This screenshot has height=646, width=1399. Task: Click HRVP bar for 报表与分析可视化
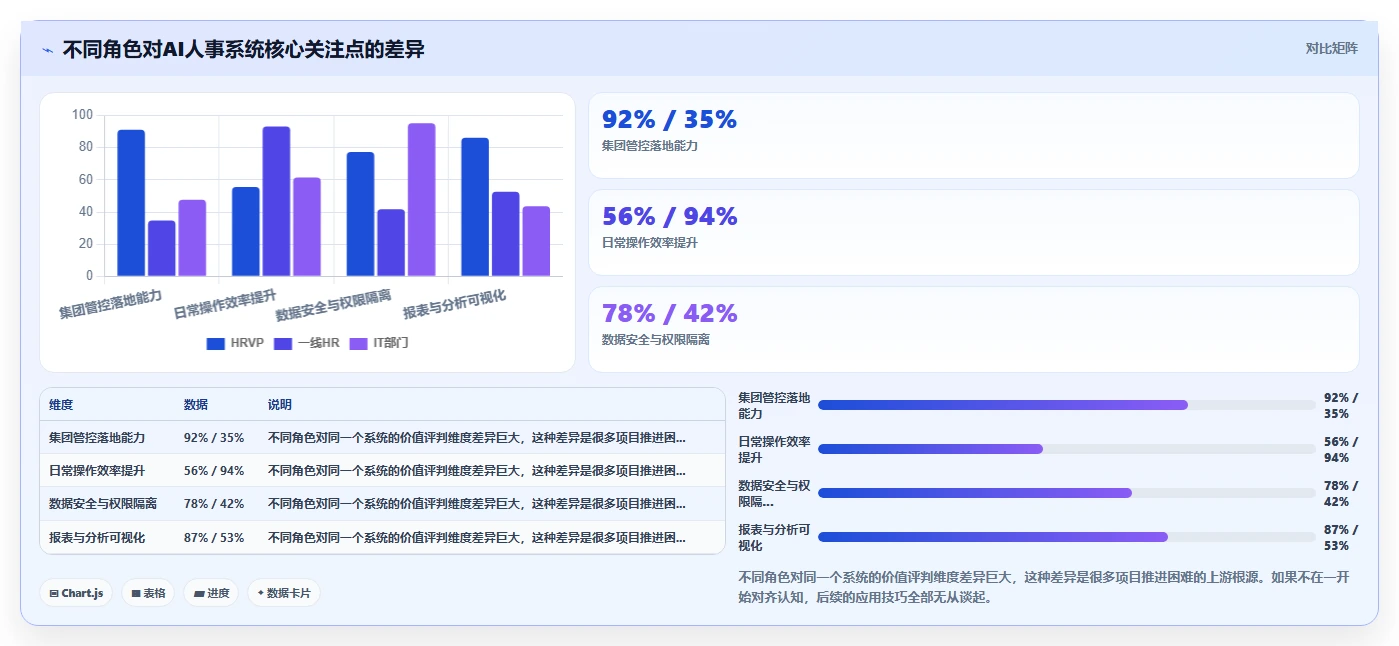pos(475,207)
